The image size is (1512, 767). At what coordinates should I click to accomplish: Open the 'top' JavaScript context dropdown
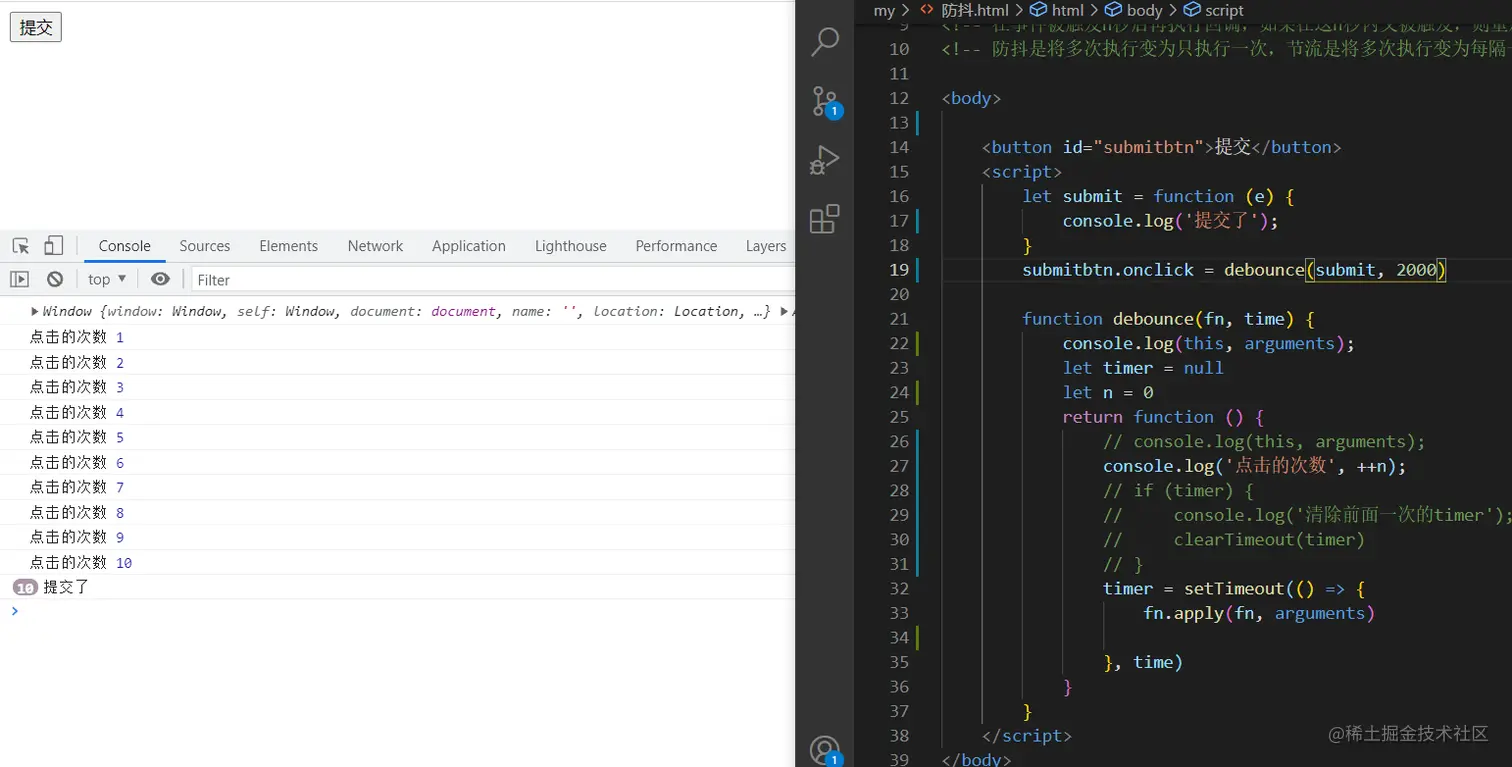click(x=107, y=280)
